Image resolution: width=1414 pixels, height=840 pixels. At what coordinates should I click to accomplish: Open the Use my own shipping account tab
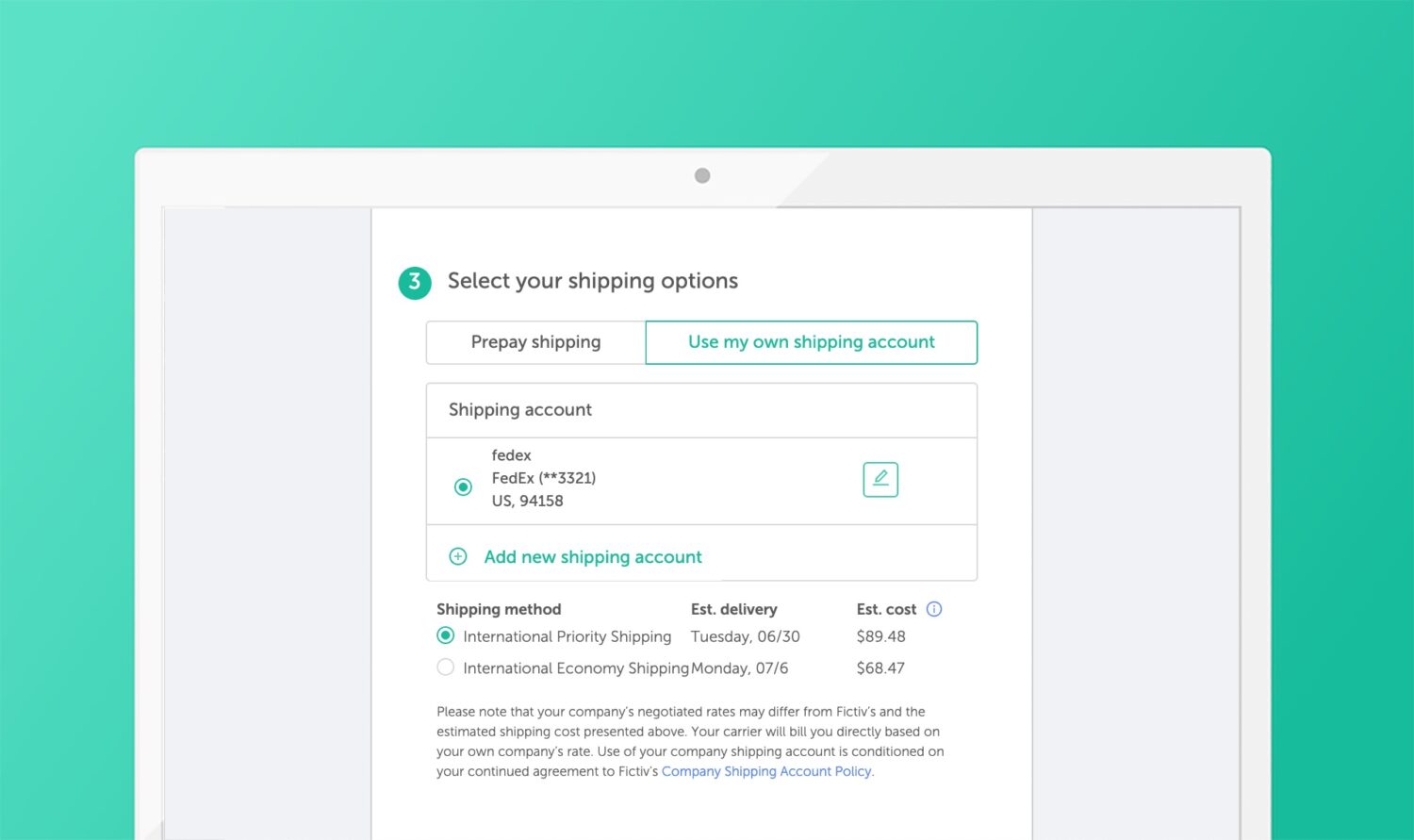(811, 342)
